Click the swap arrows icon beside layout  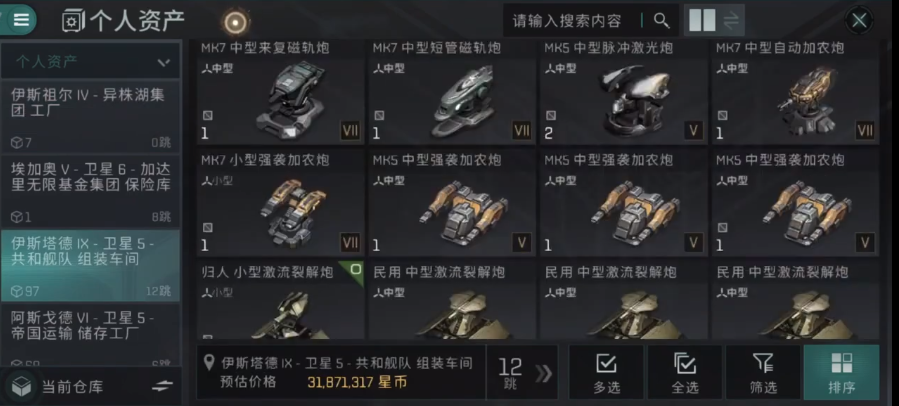coord(731,21)
